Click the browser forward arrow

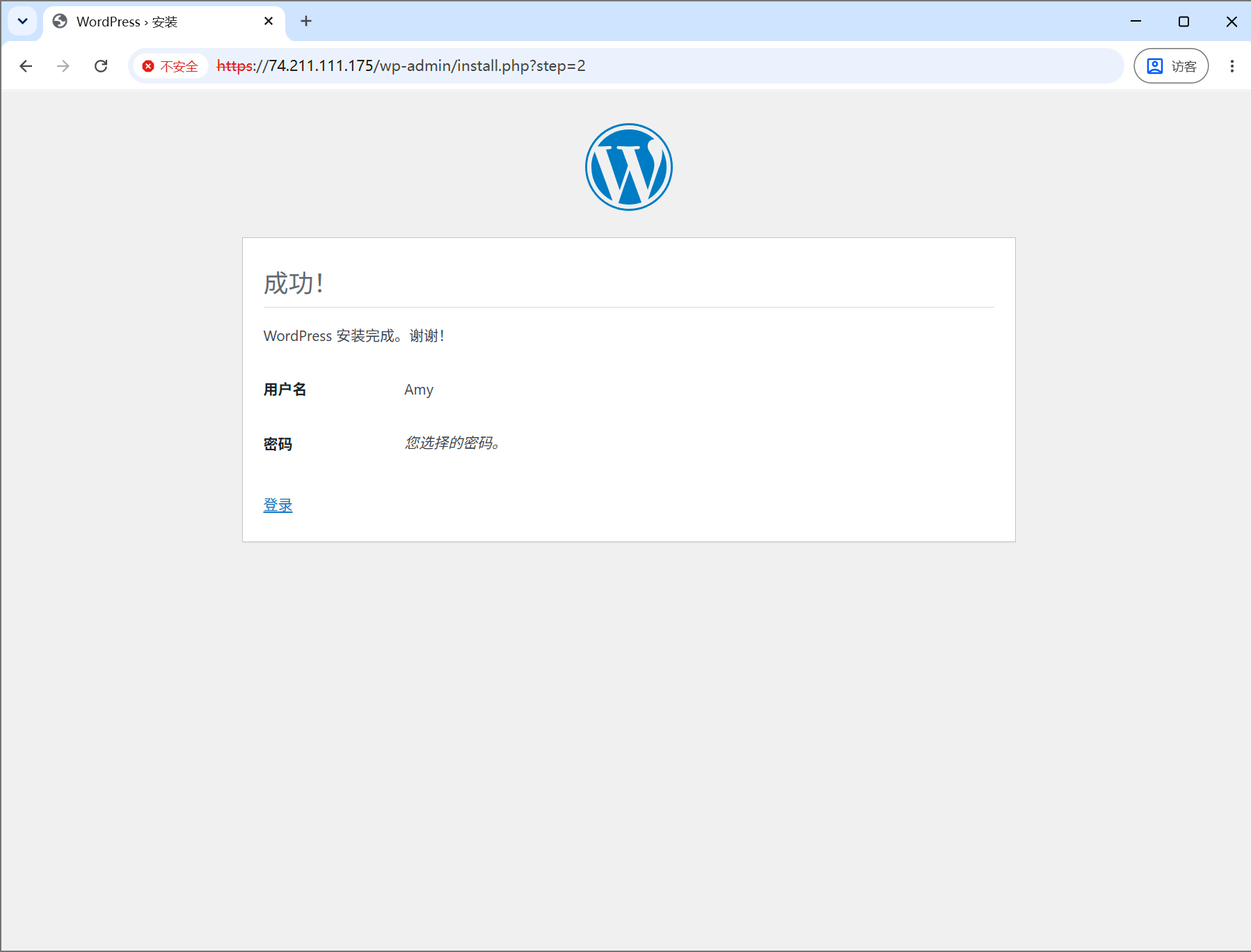coord(63,66)
